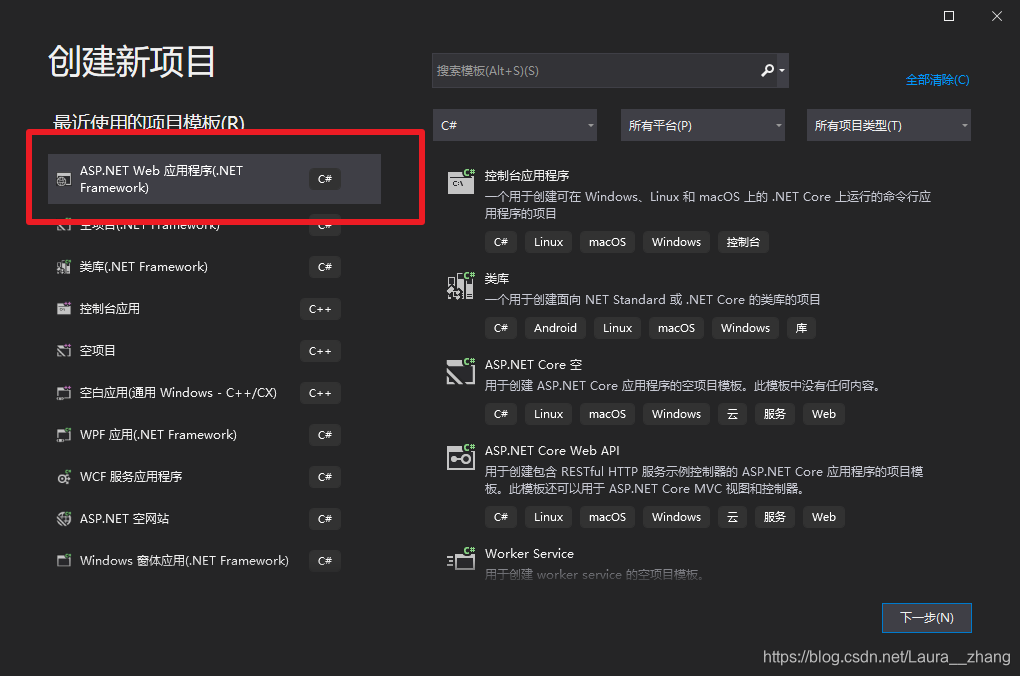Click the ASP.NET Core Web API template icon

[x=461, y=457]
